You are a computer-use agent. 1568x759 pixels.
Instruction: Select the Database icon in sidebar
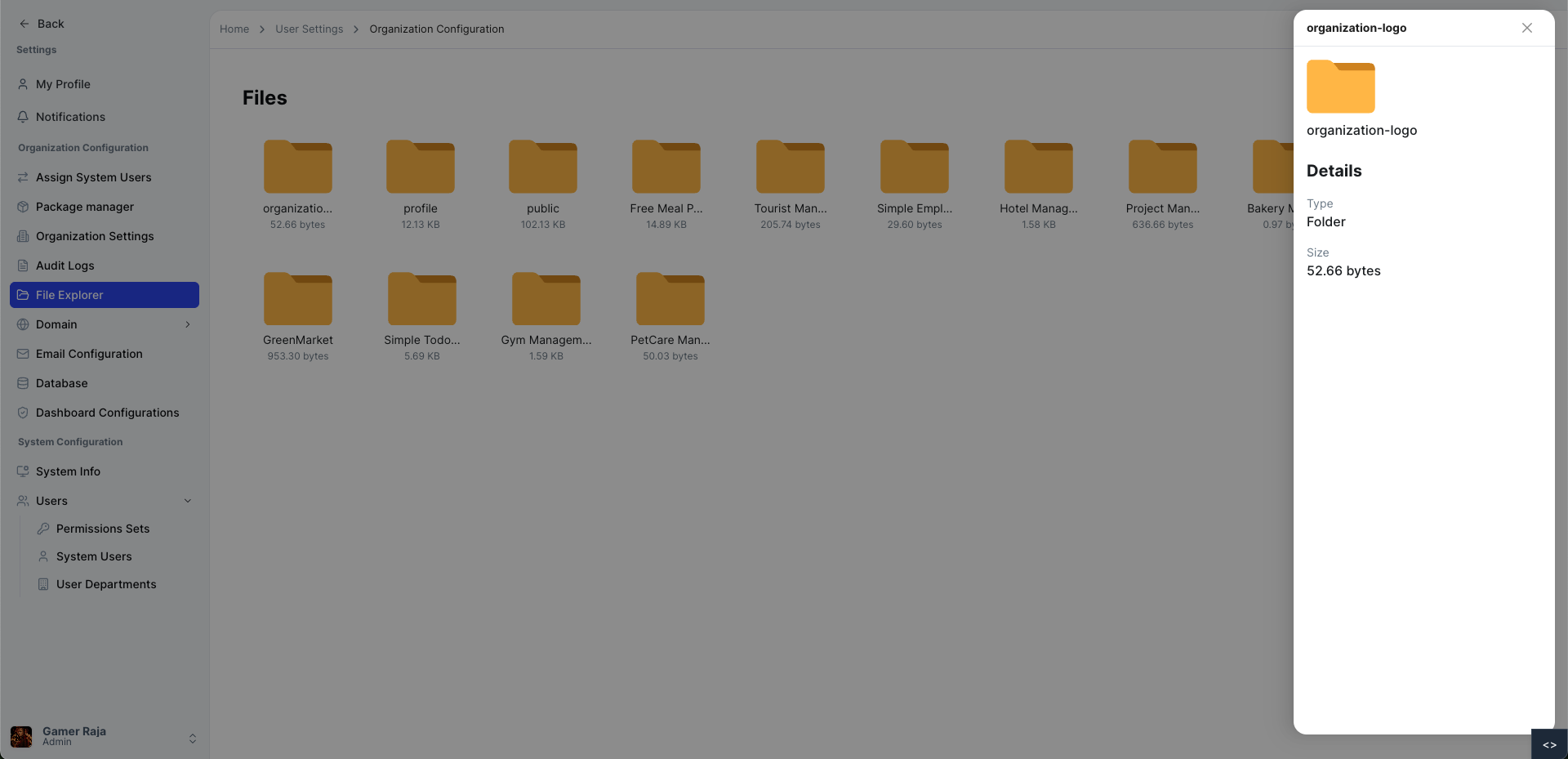click(x=22, y=383)
